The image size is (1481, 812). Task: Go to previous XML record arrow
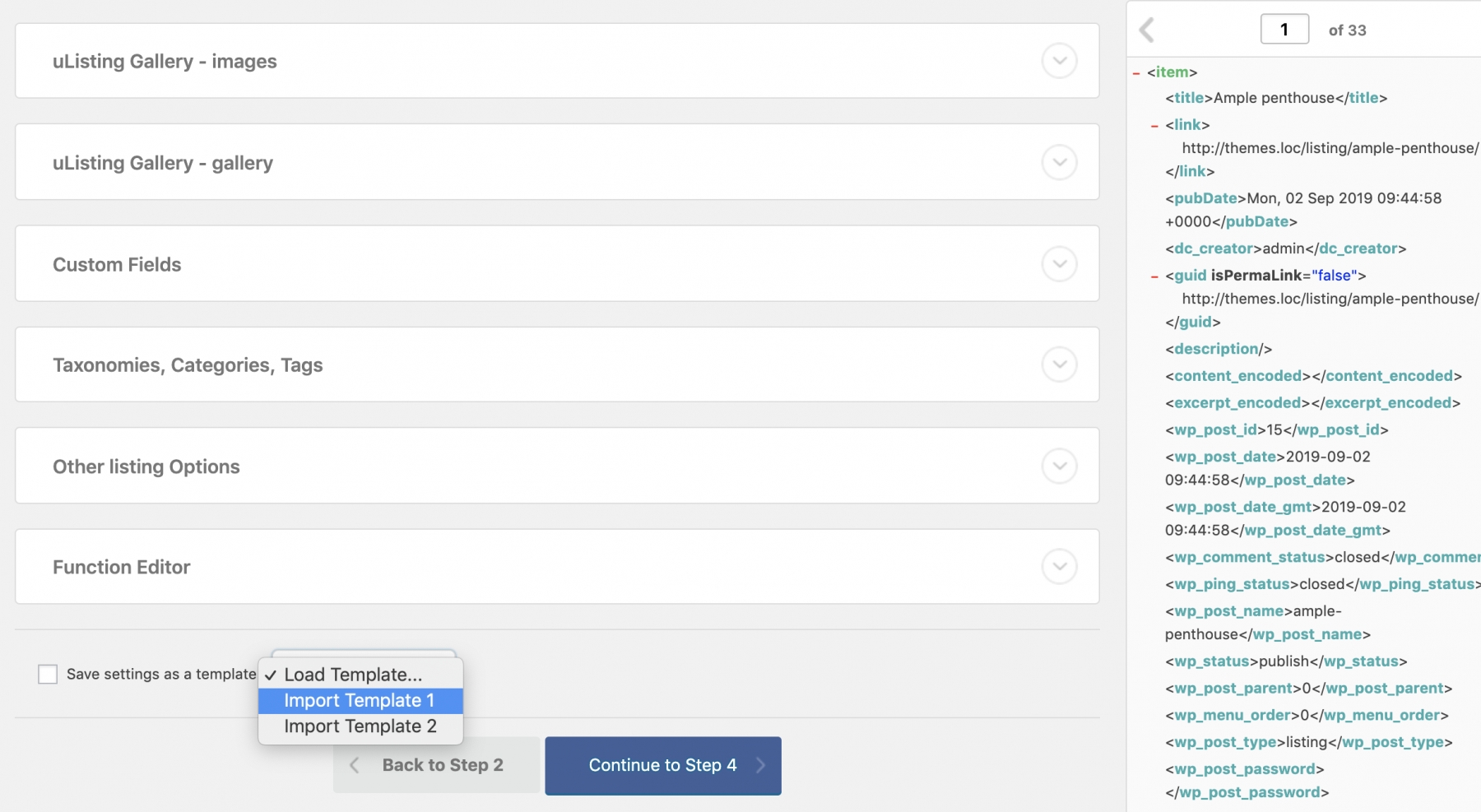point(1147,30)
